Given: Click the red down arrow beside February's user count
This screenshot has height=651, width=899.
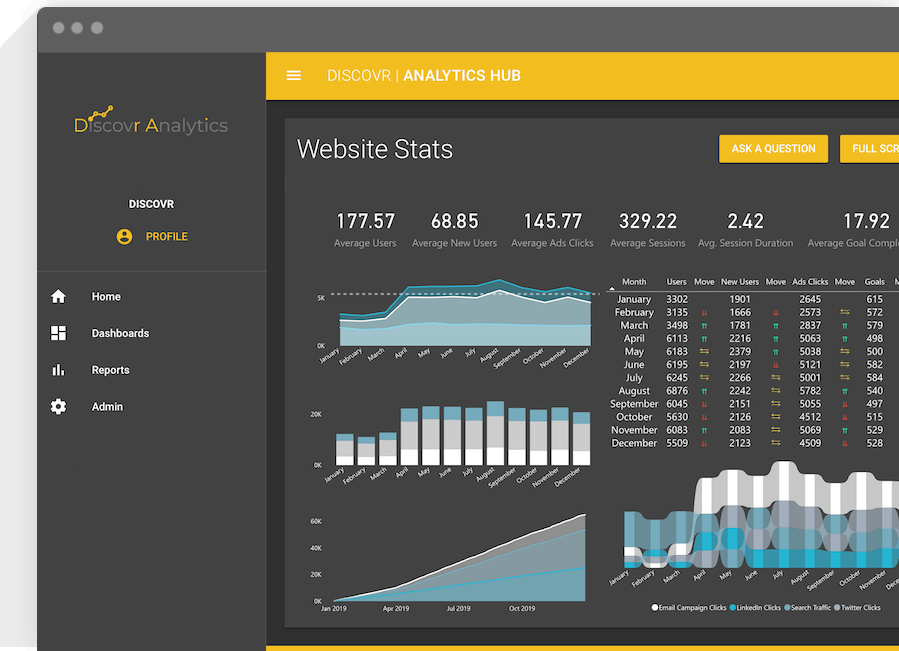Looking at the screenshot, I should 706,312.
